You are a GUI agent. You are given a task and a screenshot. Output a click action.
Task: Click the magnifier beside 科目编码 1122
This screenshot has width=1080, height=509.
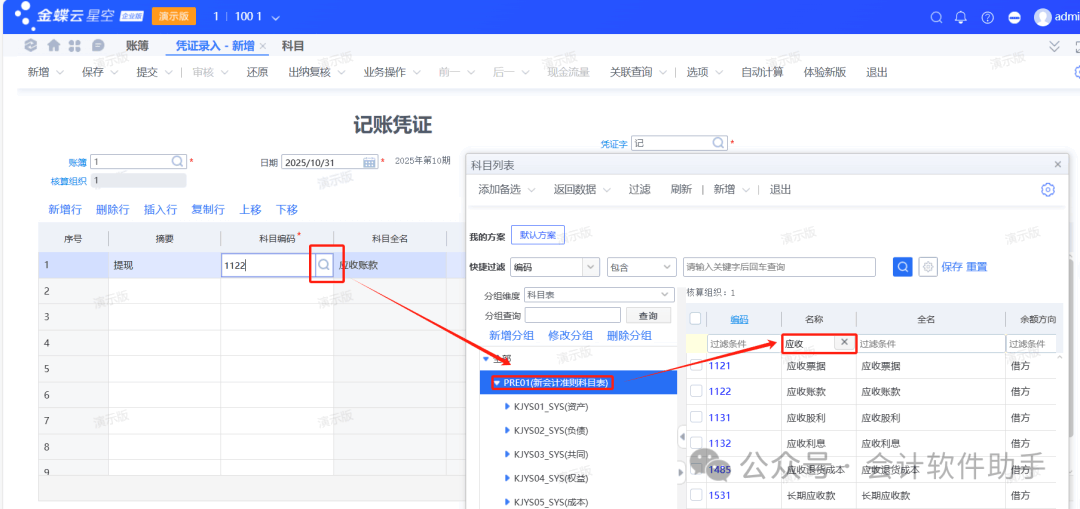point(324,266)
